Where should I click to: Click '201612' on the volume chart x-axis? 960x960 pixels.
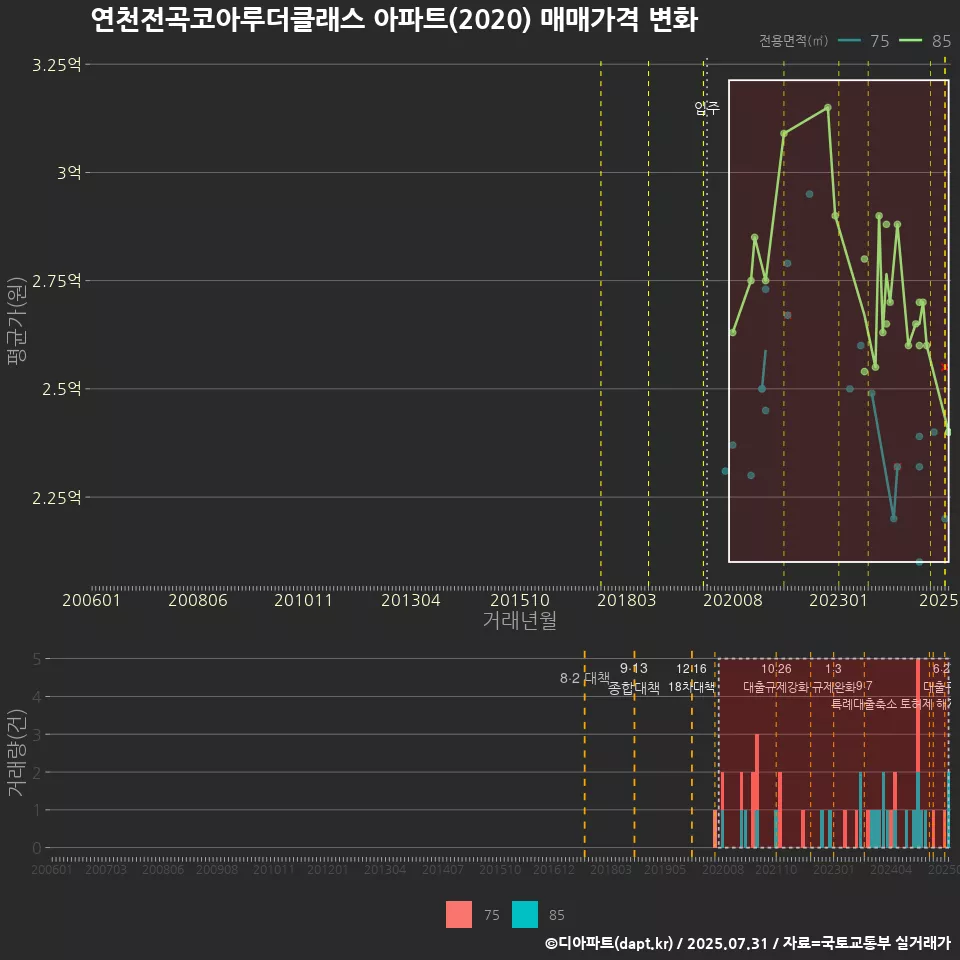point(554,869)
